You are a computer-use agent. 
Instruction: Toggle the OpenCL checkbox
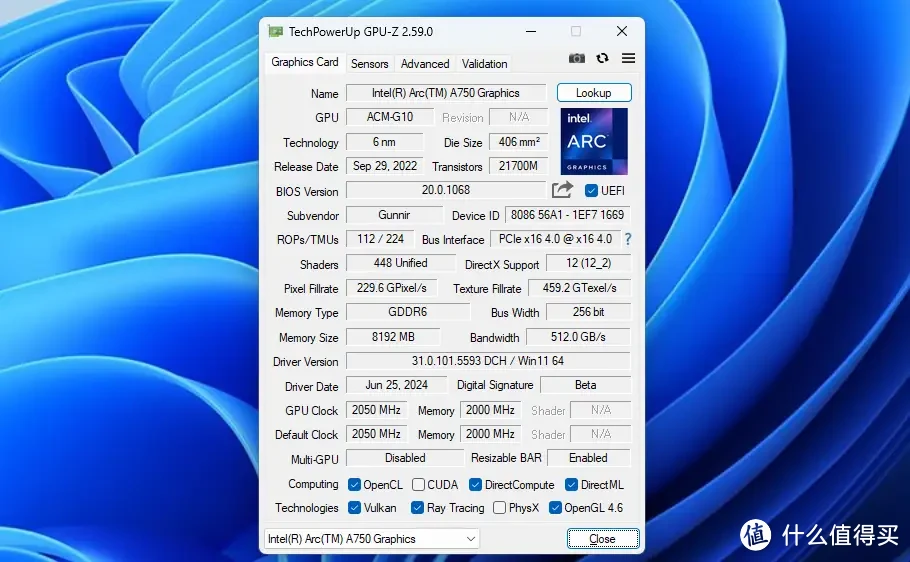pyautogui.click(x=354, y=484)
